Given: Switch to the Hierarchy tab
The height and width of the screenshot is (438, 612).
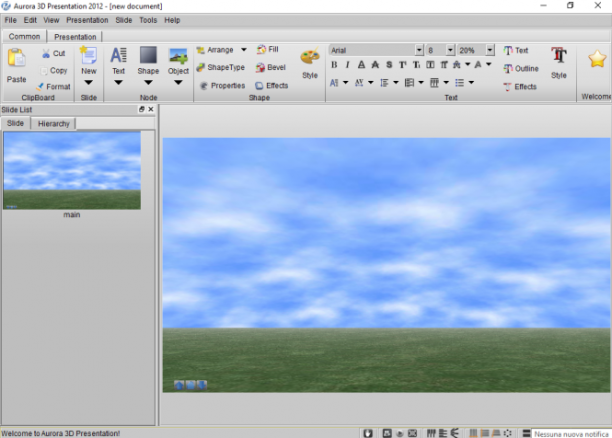Looking at the screenshot, I should pyautogui.click(x=53, y=124).
